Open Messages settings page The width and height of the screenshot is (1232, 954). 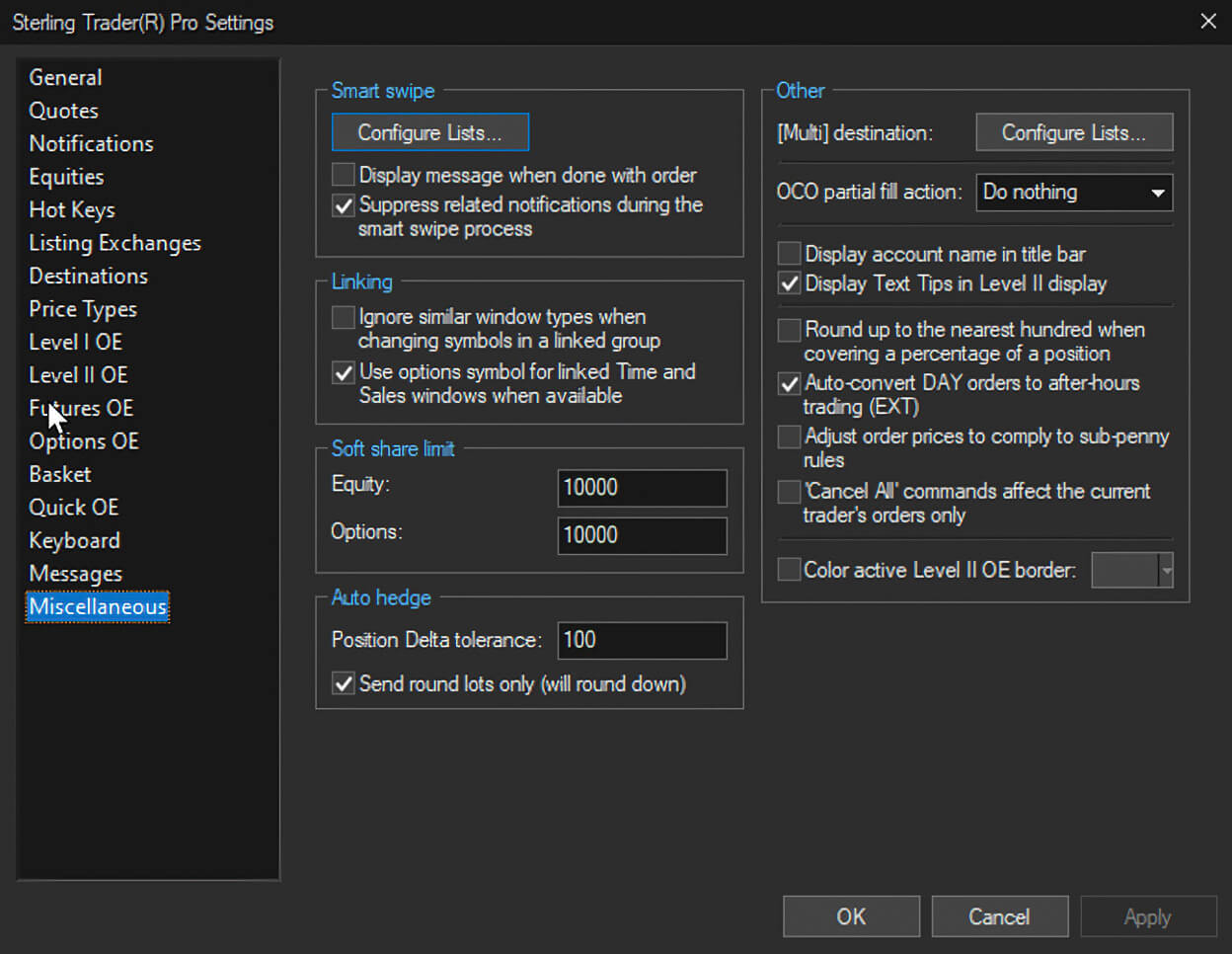pyautogui.click(x=75, y=574)
